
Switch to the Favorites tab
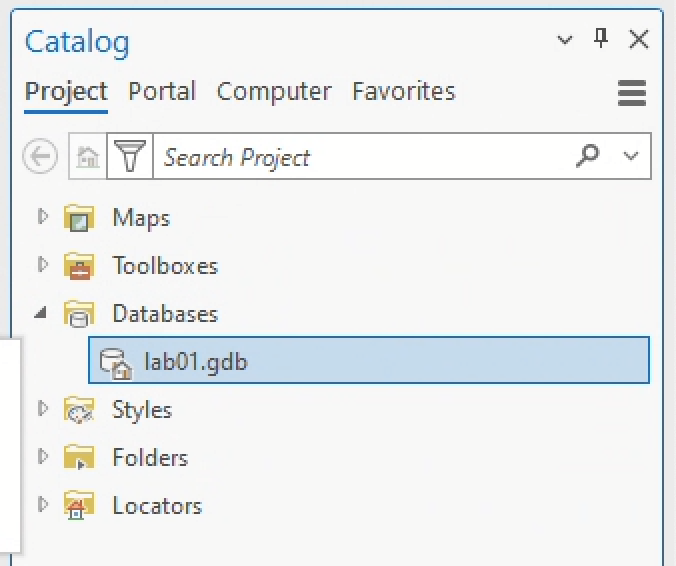[x=403, y=92]
